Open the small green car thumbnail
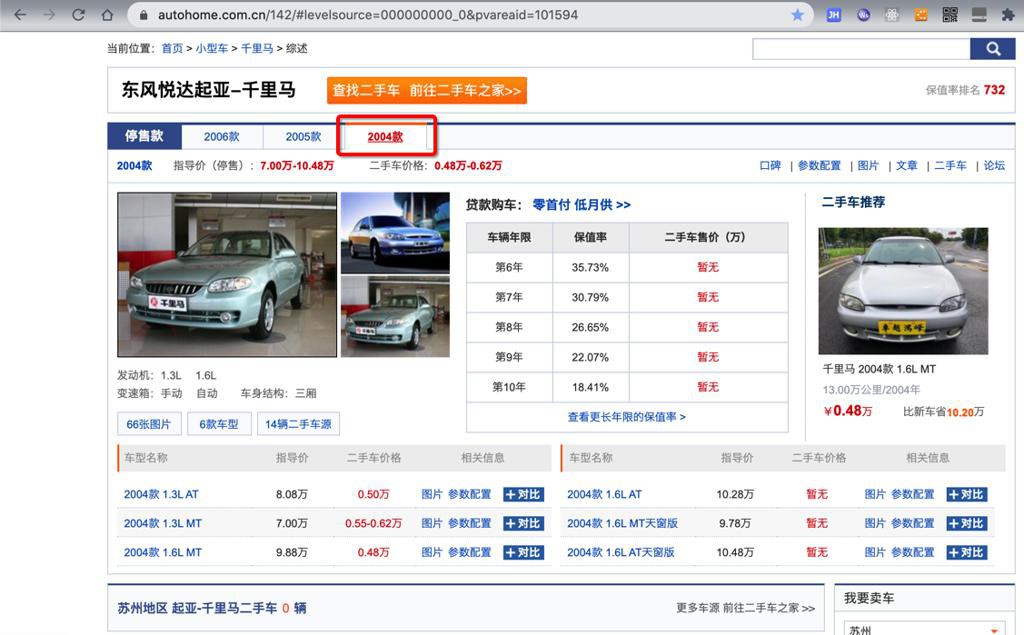This screenshot has width=1024, height=635. click(x=395, y=316)
